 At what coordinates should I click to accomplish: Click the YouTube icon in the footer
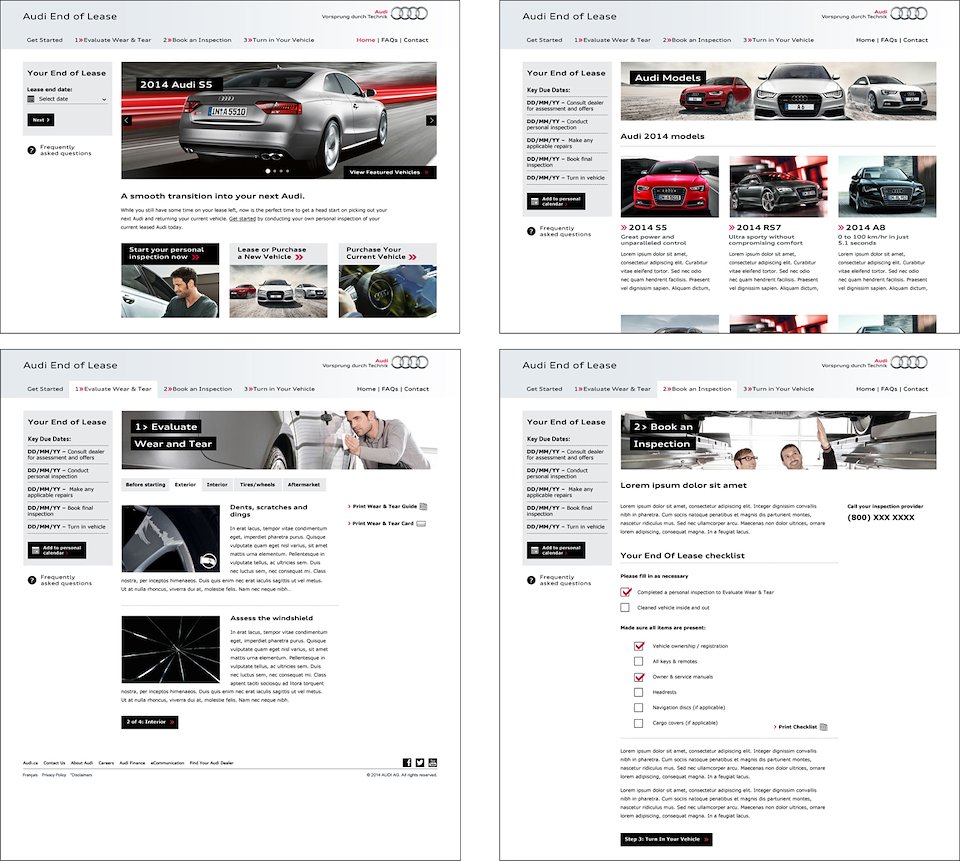432,763
